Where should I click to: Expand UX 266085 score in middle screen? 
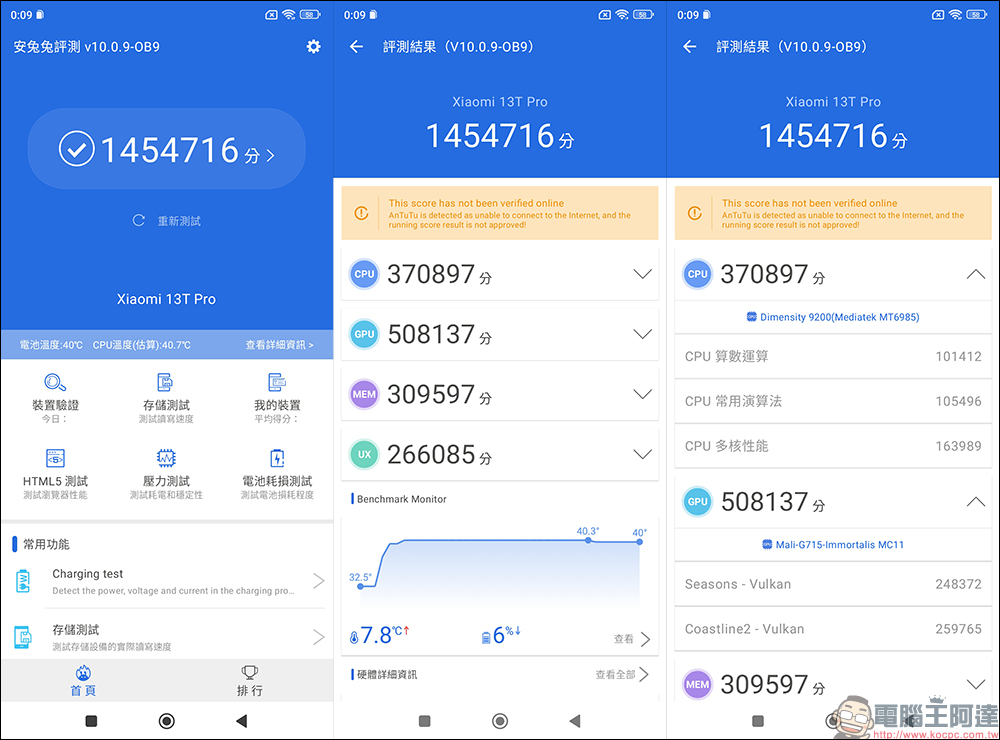642,454
